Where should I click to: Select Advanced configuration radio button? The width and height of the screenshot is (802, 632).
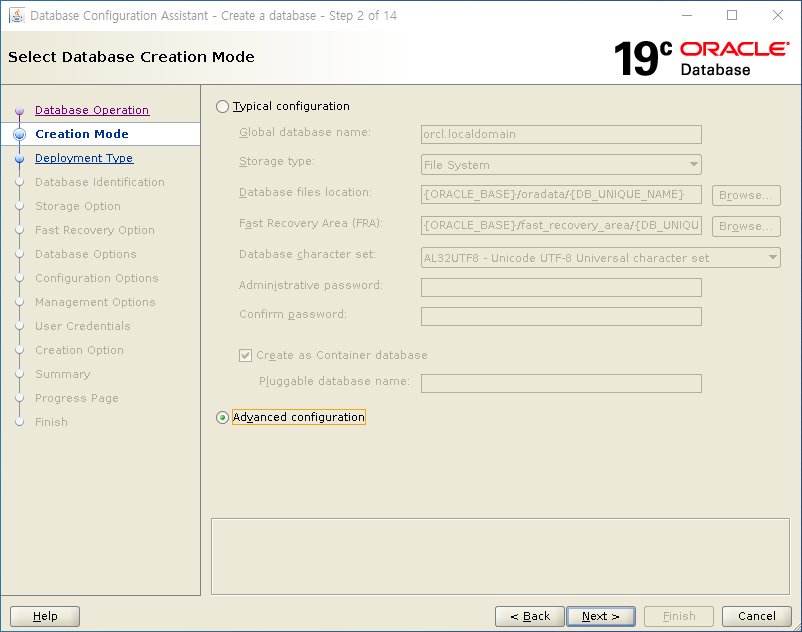coord(222,417)
